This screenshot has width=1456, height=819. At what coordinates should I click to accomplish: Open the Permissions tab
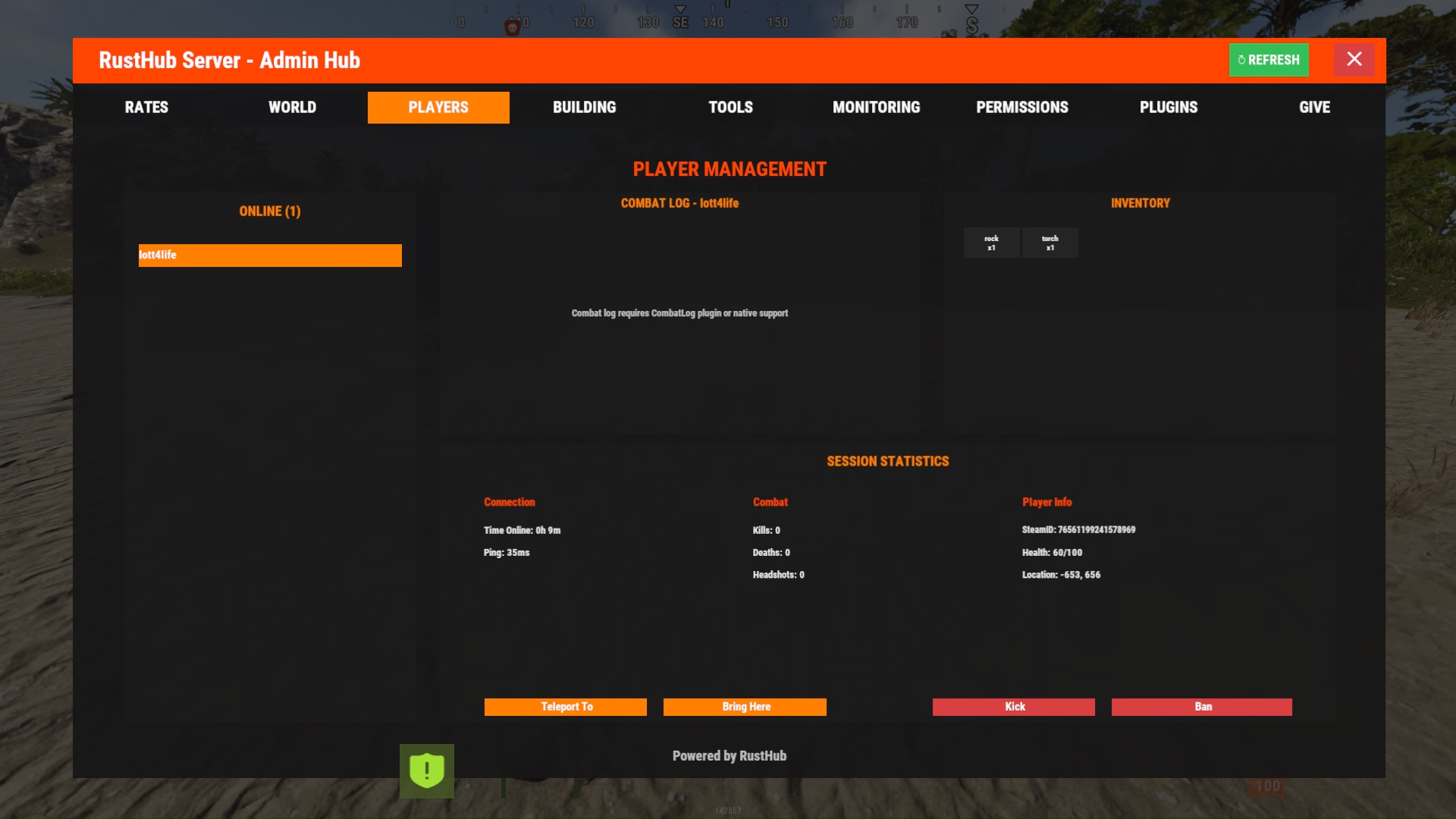[x=1021, y=108]
